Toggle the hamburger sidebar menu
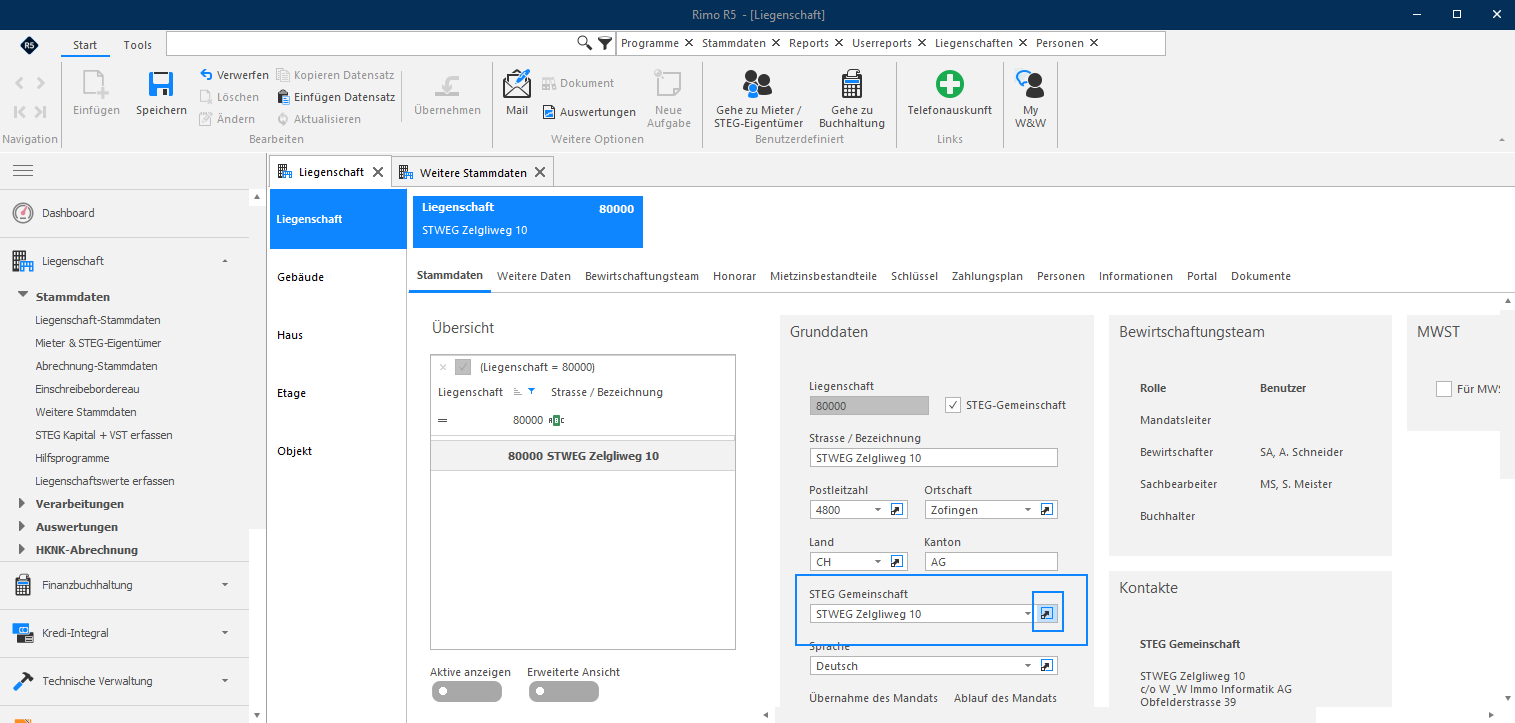Viewport: 1515px width, 723px height. 23,171
